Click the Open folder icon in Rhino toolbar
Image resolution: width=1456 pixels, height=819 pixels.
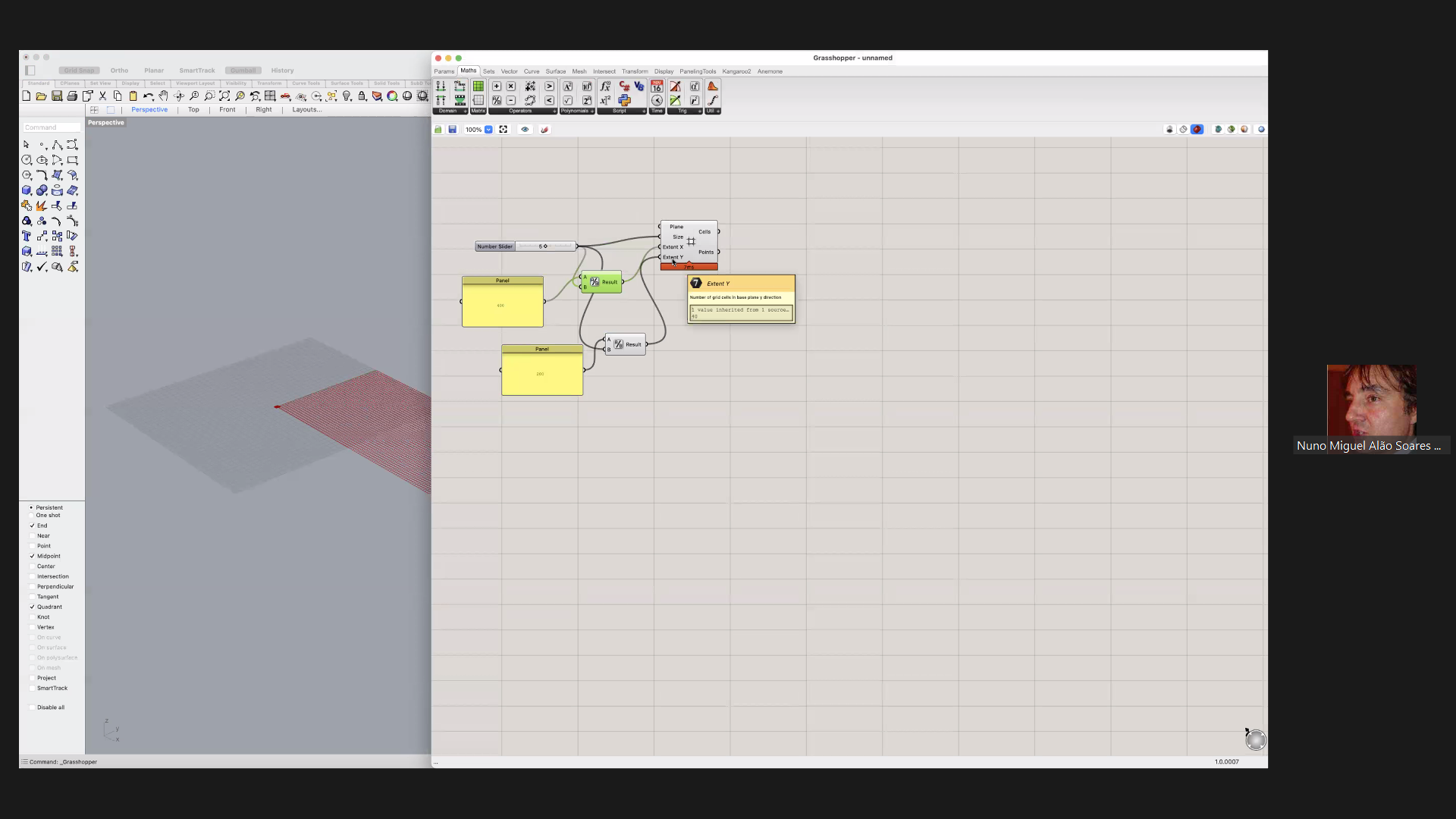(42, 96)
